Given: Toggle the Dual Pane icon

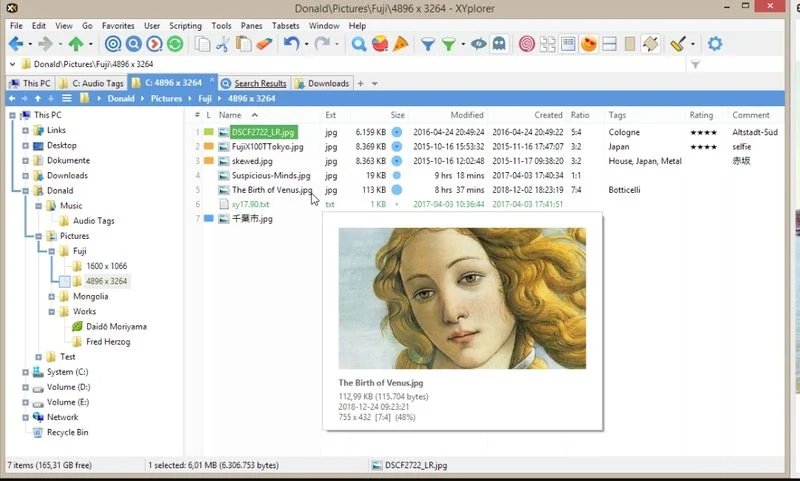Looking at the screenshot, I should pos(609,44).
